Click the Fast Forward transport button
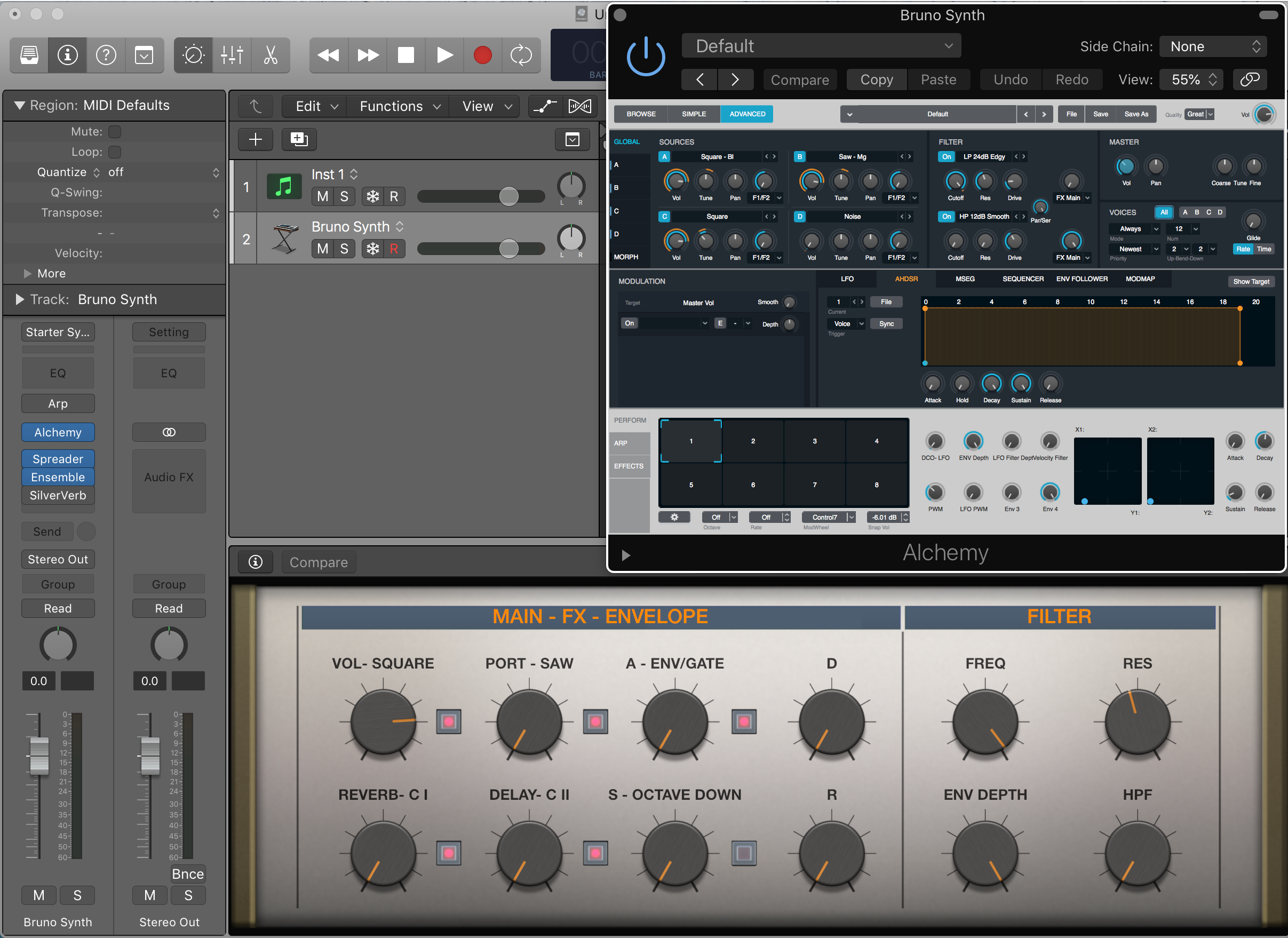Image resolution: width=1288 pixels, height=938 pixels. click(x=368, y=55)
